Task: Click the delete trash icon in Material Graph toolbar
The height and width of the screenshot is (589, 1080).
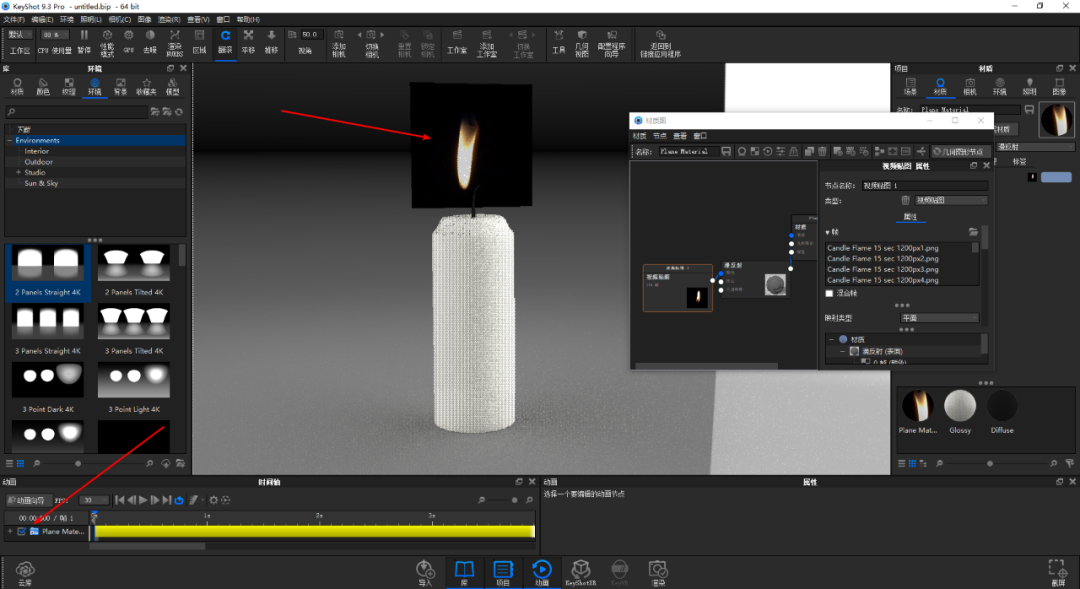Action: (822, 152)
